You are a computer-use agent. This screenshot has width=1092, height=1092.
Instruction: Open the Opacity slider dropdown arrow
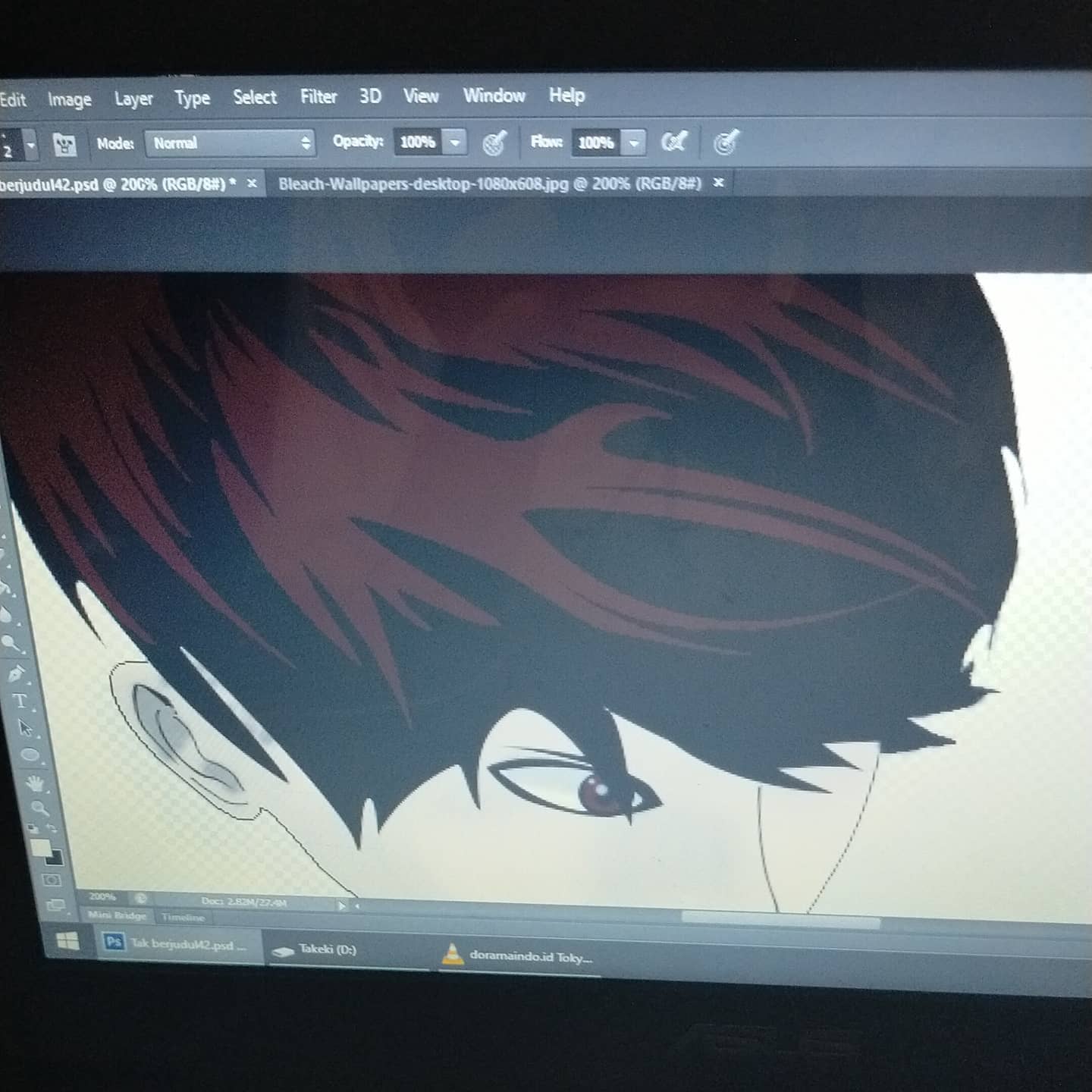[455, 142]
